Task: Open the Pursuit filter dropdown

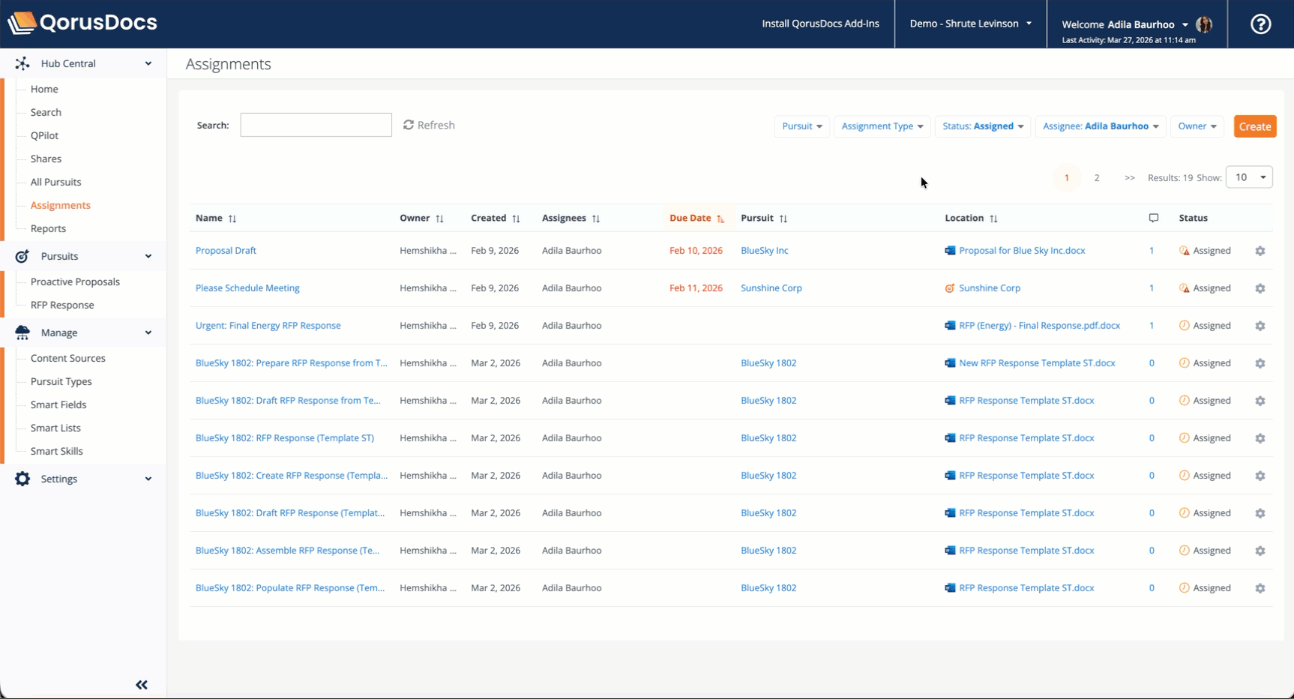Action: tap(802, 126)
